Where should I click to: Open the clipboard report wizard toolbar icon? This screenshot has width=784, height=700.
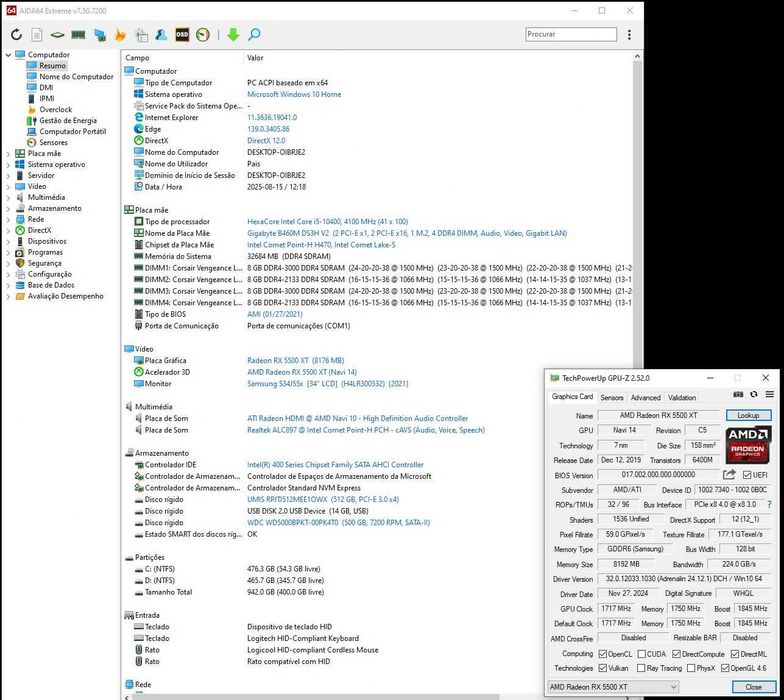[x=142, y=34]
